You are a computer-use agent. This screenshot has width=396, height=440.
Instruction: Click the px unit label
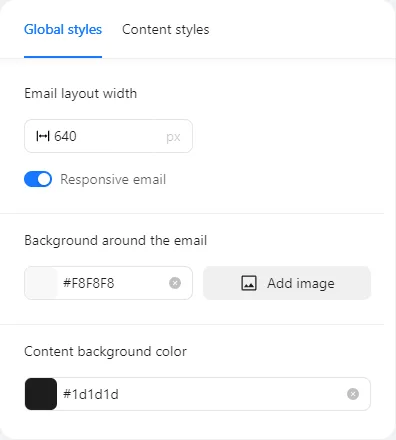[173, 137]
